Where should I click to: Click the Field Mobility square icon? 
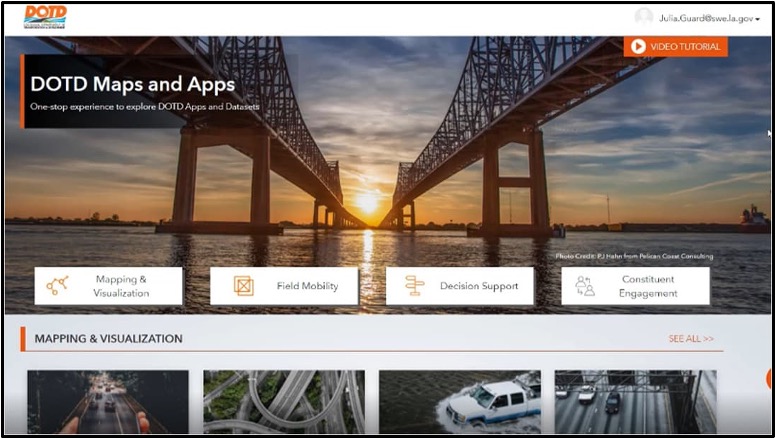243,286
